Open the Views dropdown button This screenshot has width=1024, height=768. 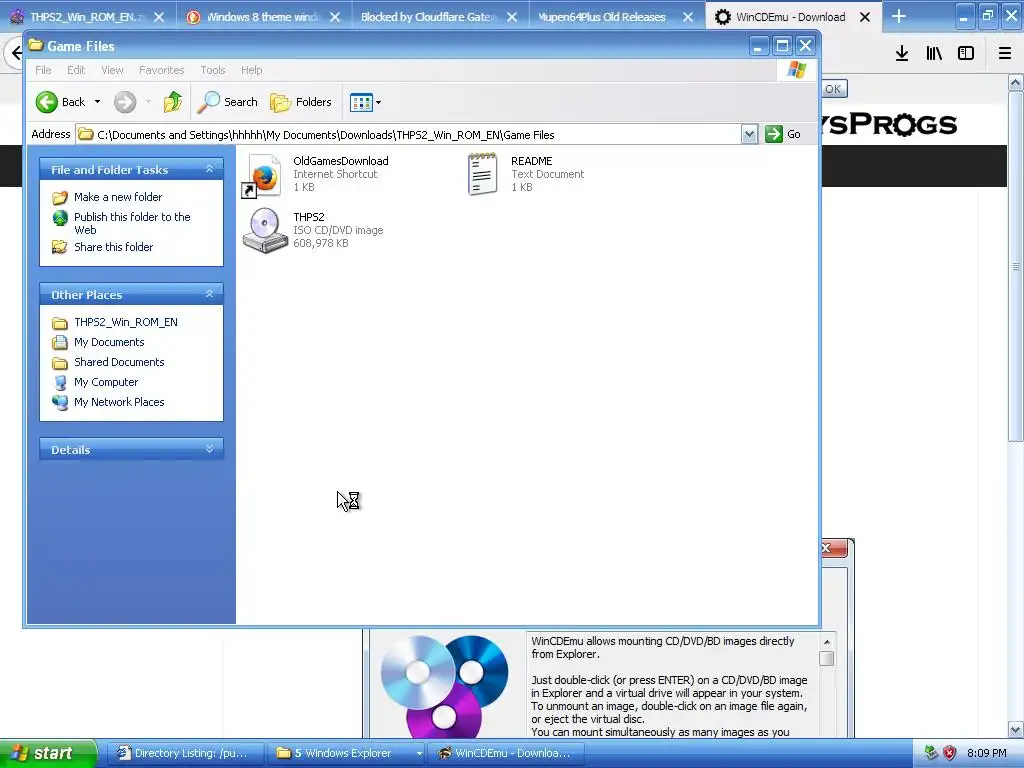(x=365, y=102)
